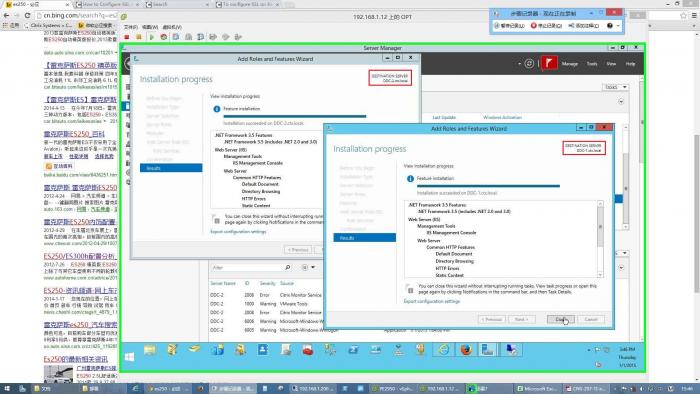Click the Previous button in back wizard
The width and height of the screenshot is (700, 394).
point(298,250)
